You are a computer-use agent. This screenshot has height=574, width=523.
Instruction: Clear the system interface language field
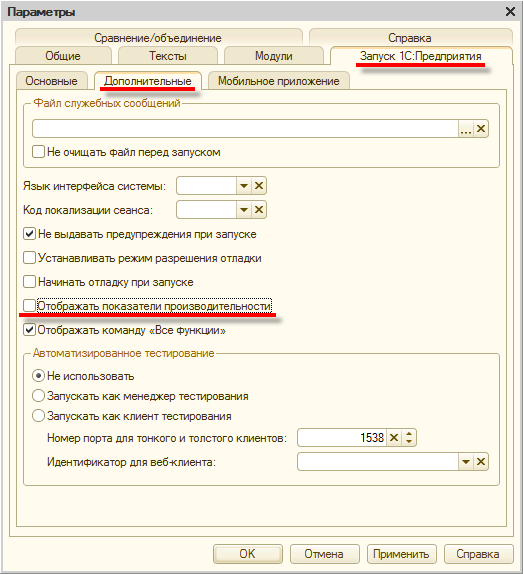[x=259, y=186]
